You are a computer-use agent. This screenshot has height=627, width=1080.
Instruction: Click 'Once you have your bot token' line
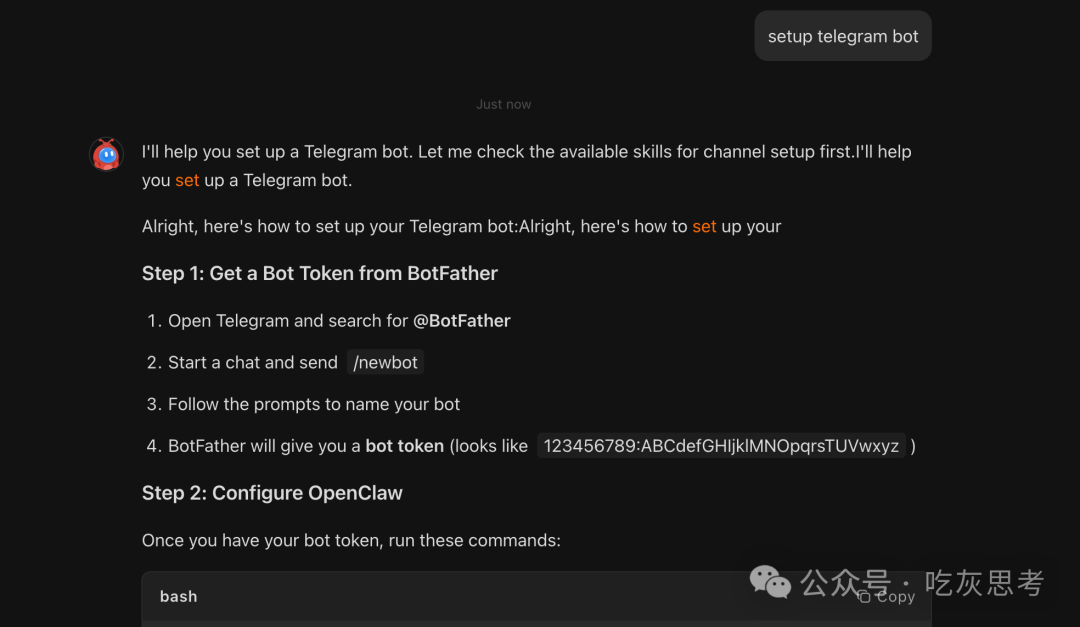[x=351, y=540]
